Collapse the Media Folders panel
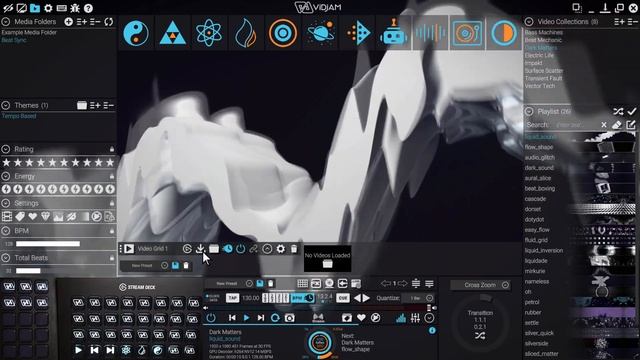 6,22
